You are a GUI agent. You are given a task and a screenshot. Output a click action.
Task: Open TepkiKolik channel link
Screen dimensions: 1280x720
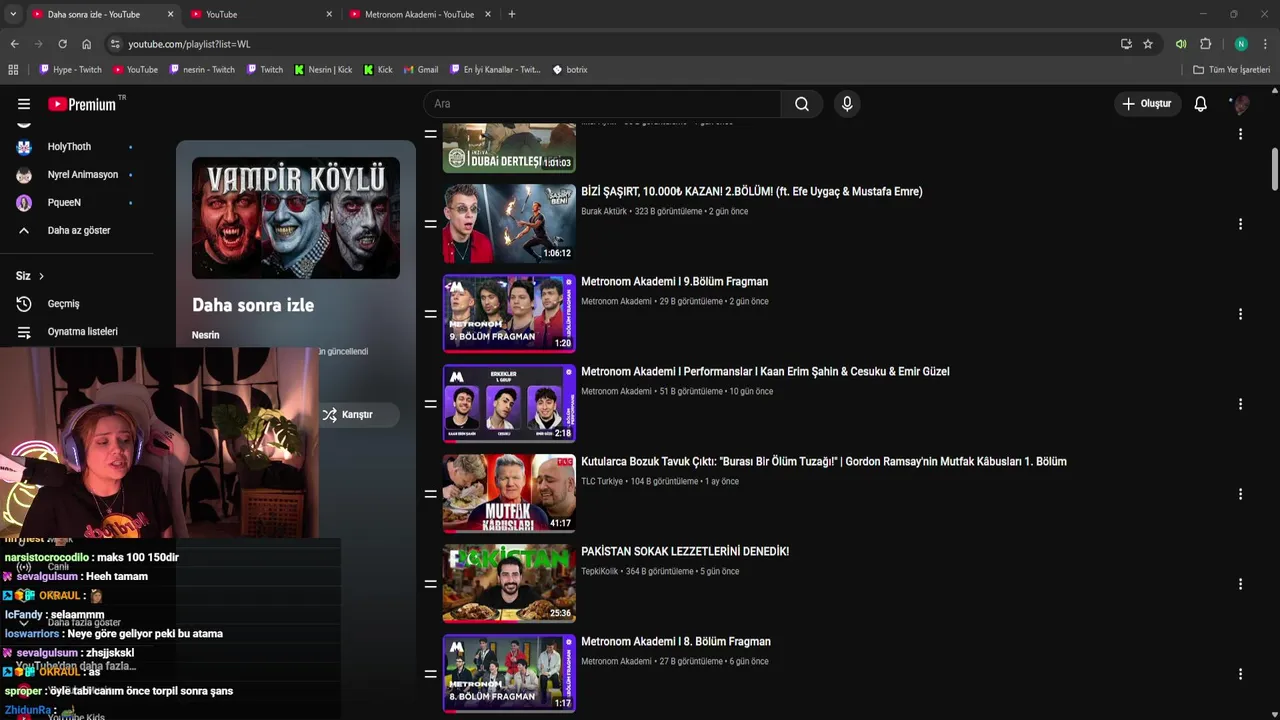(x=600, y=571)
